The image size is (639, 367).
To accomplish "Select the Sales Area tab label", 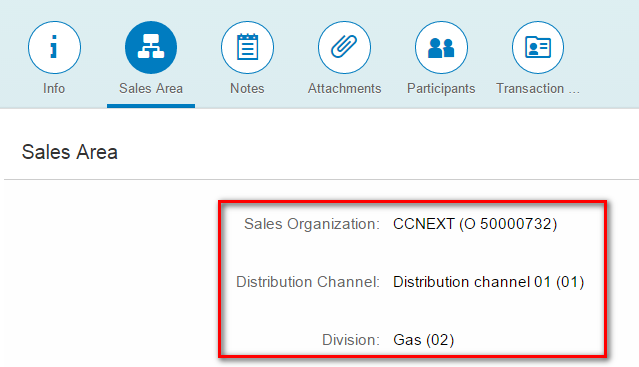I will coord(151,88).
